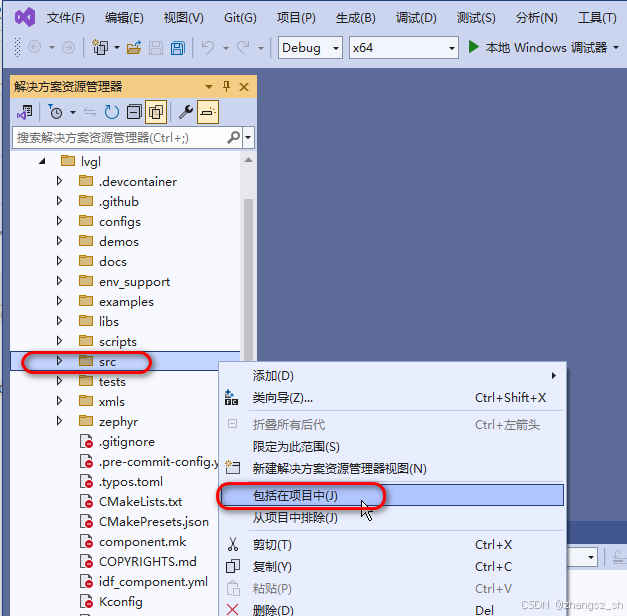Toggle the show all files button

coord(156,112)
